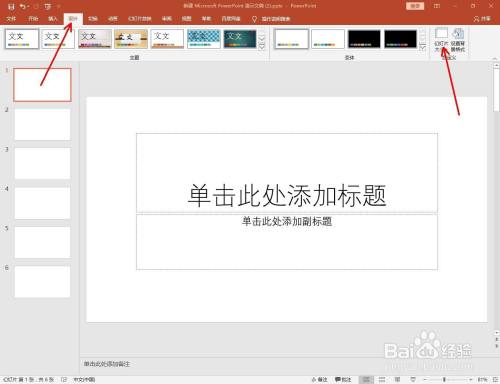The height and width of the screenshot is (384, 500).
Task: Select slide 6 thumbnail
Action: (42, 282)
